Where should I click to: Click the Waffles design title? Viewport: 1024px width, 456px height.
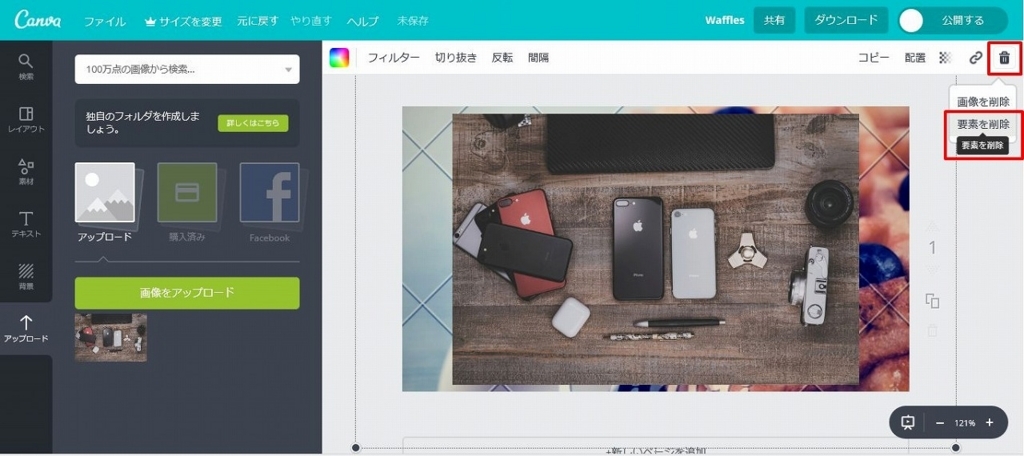click(x=724, y=20)
